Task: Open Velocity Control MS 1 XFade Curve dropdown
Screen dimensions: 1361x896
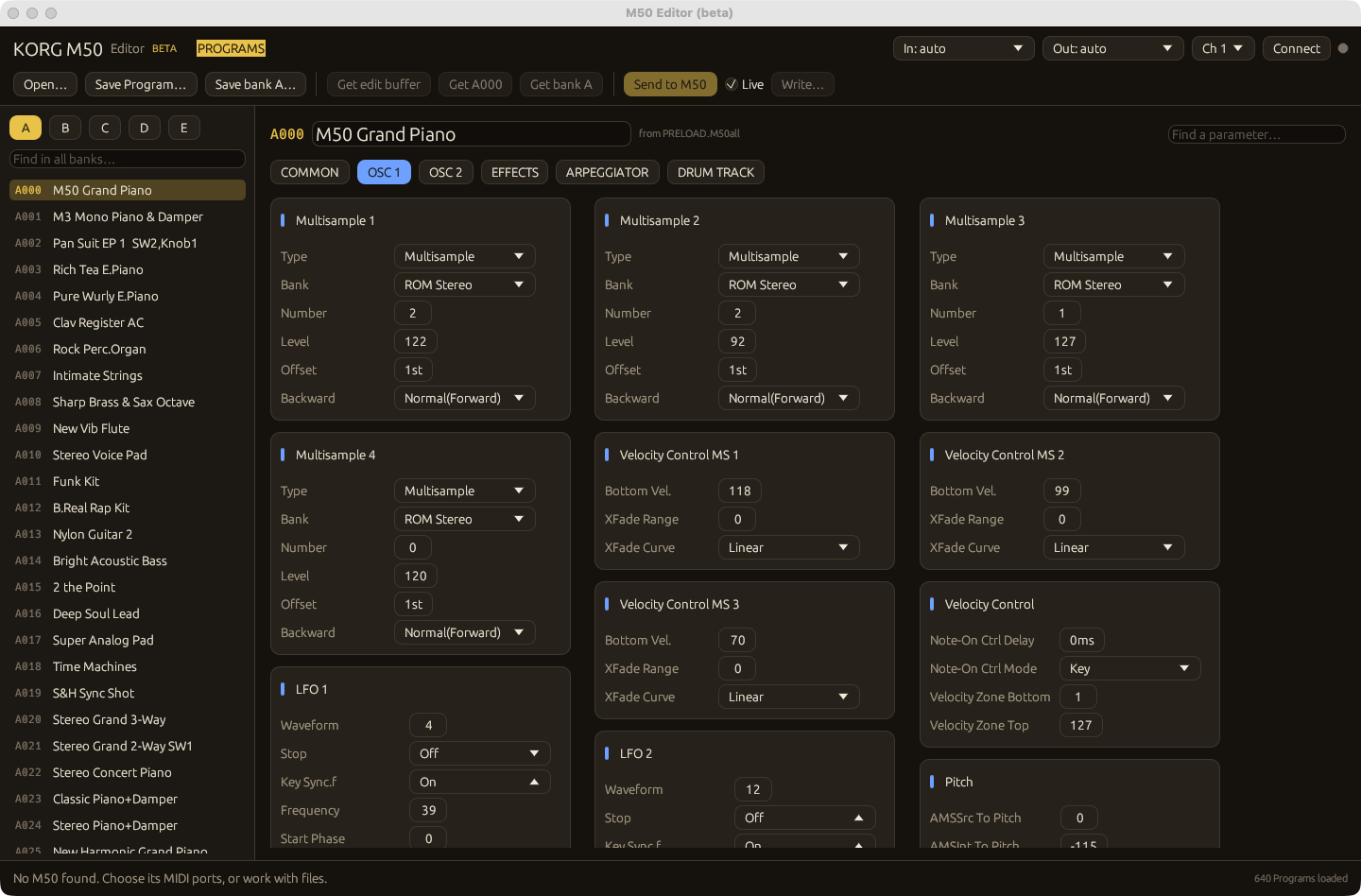Action: coord(788,547)
